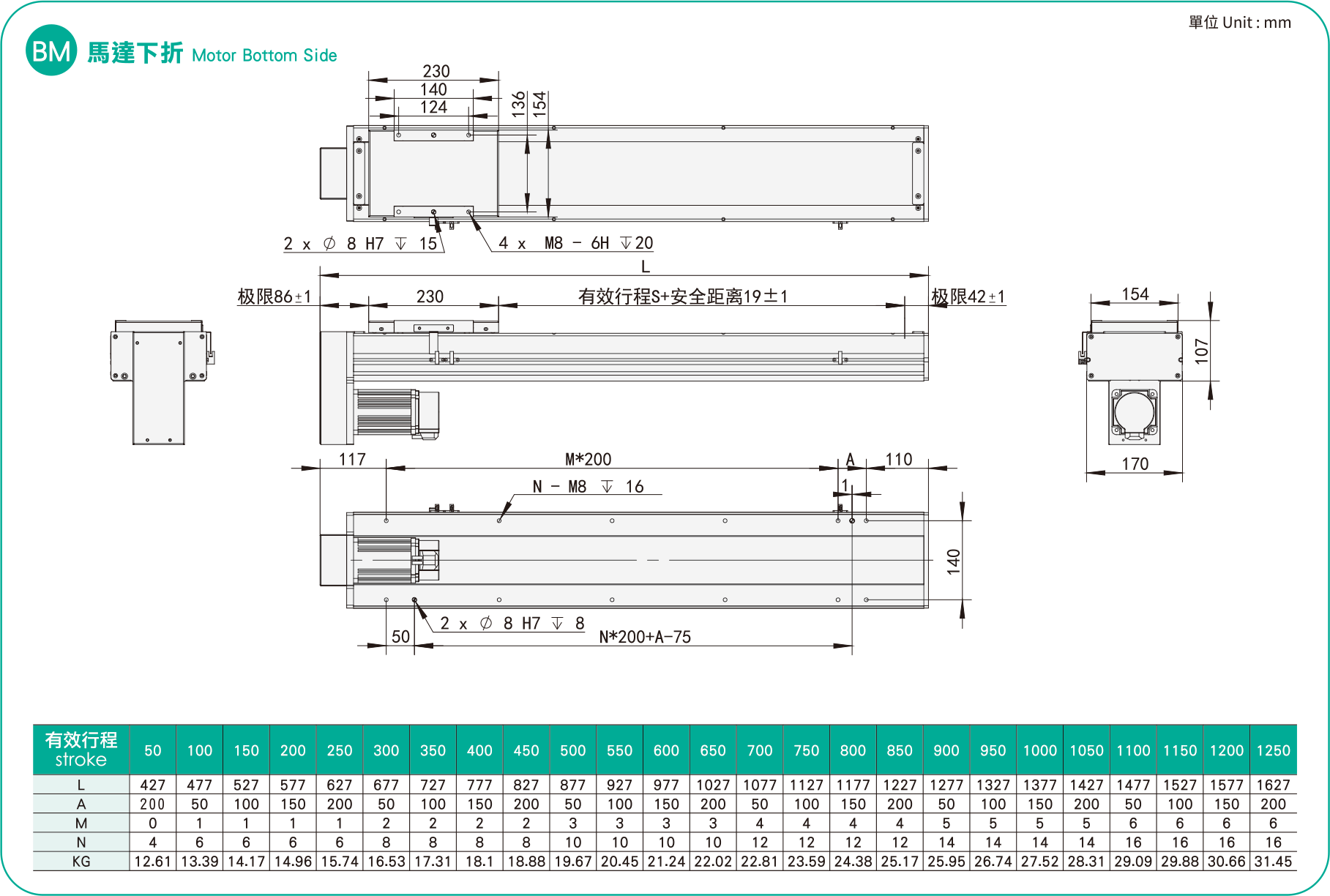This screenshot has width=1330, height=896.
Task: Click the 'KG' row label
Action: tap(81, 862)
